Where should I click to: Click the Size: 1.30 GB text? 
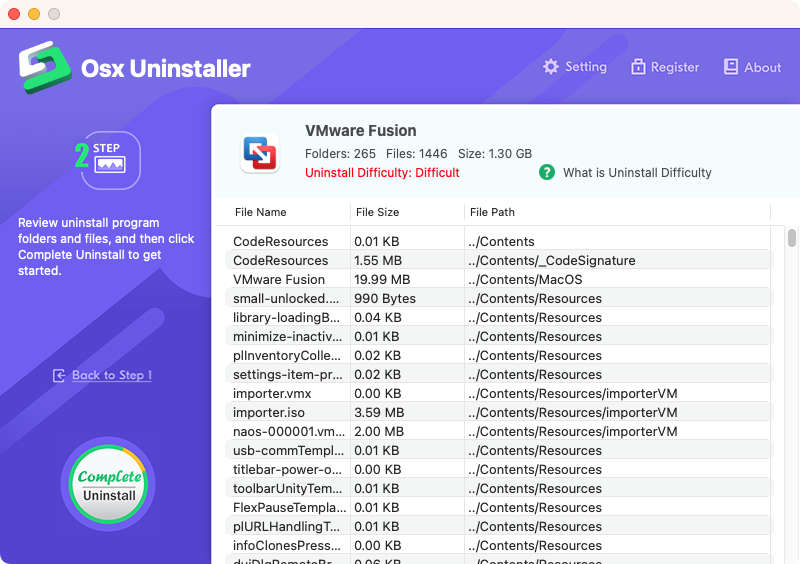(x=495, y=154)
